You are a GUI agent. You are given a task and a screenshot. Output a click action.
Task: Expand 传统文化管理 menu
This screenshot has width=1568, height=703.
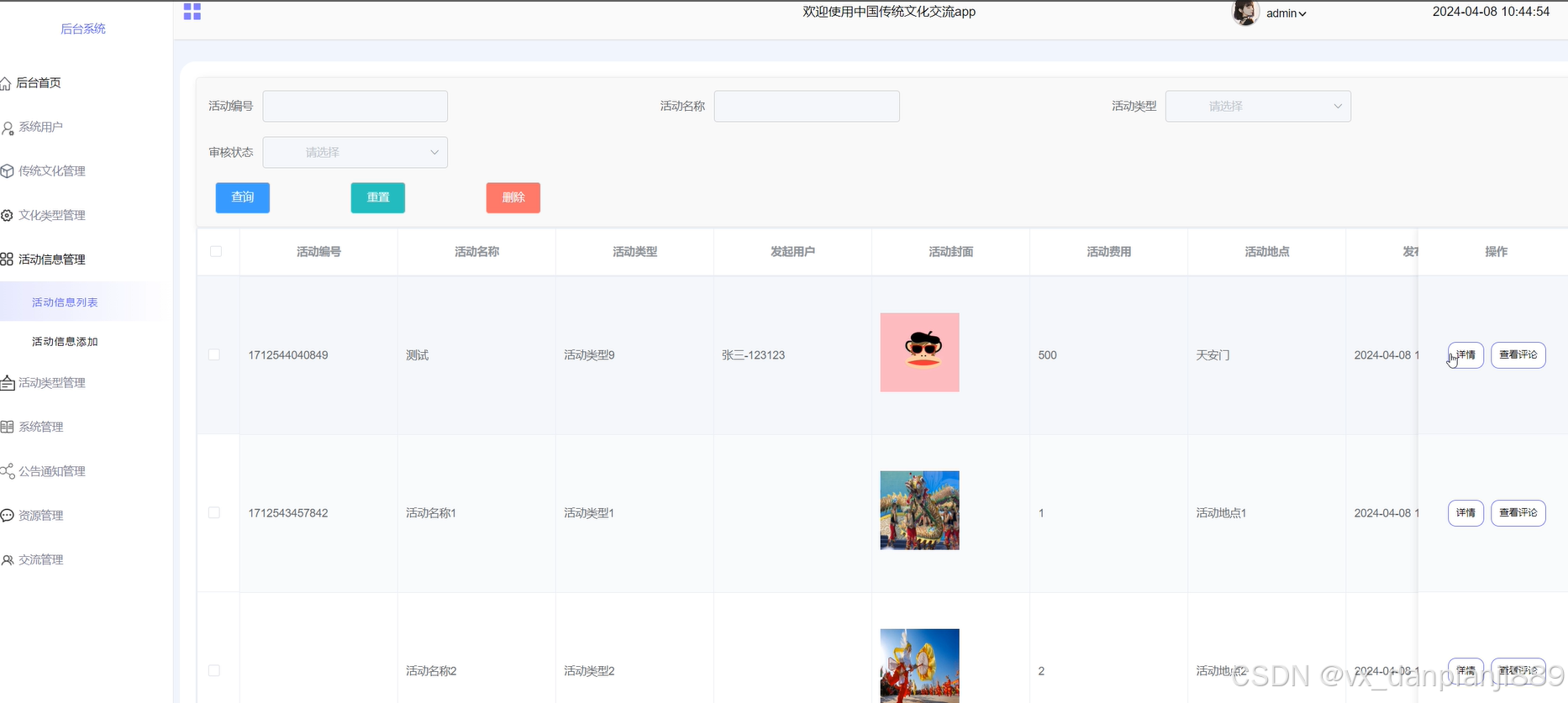52,171
